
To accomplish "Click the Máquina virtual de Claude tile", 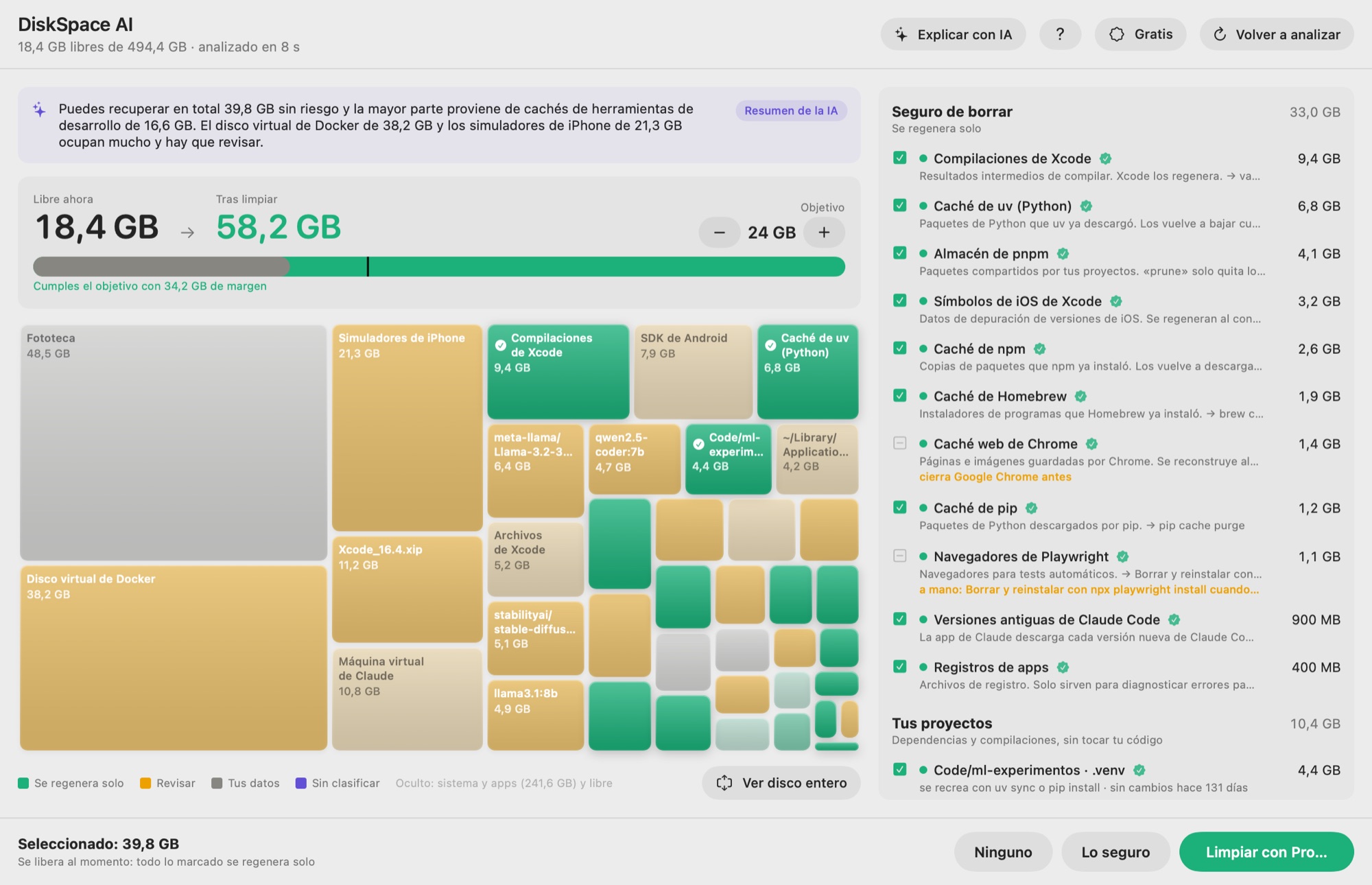I will (407, 699).
